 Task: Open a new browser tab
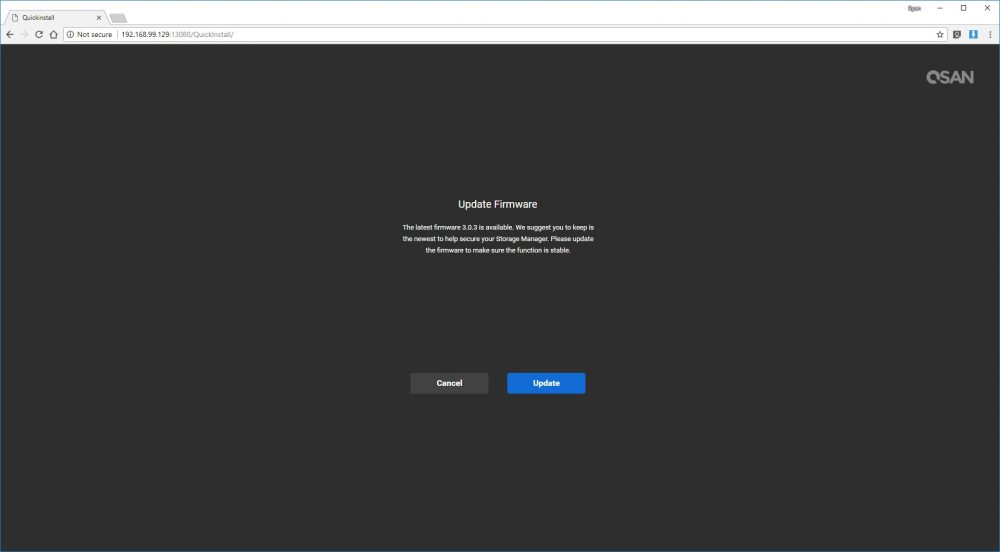tap(118, 18)
